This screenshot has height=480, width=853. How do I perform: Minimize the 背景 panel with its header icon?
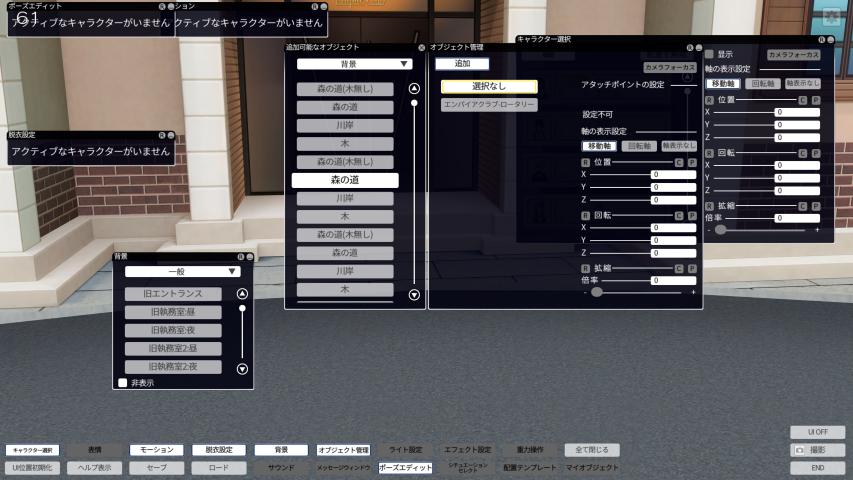coord(249,257)
